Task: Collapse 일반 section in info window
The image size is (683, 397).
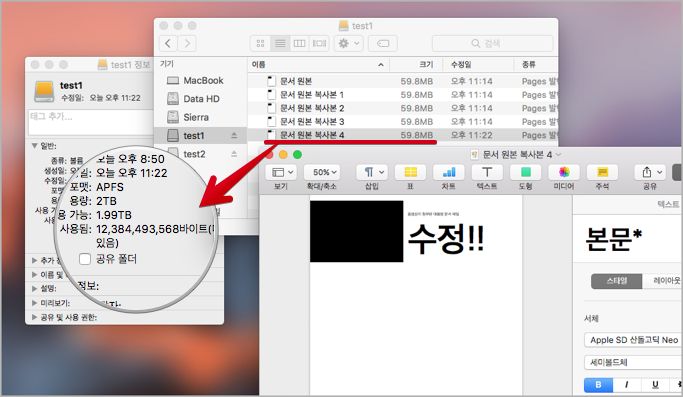Action: click(34, 146)
